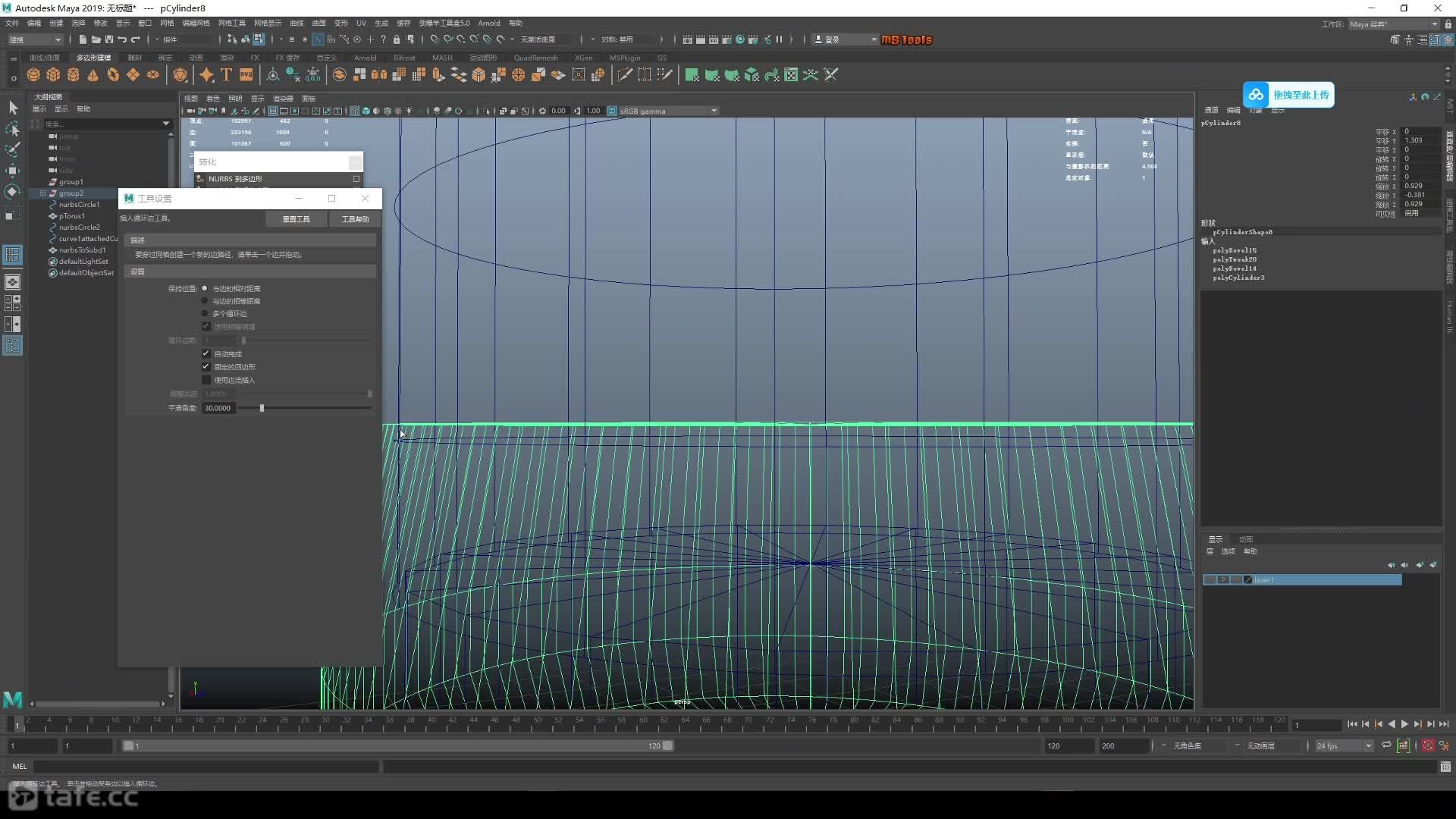Open the sRGB gamma color space dropdown
The height and width of the screenshot is (819, 1456).
(x=667, y=111)
